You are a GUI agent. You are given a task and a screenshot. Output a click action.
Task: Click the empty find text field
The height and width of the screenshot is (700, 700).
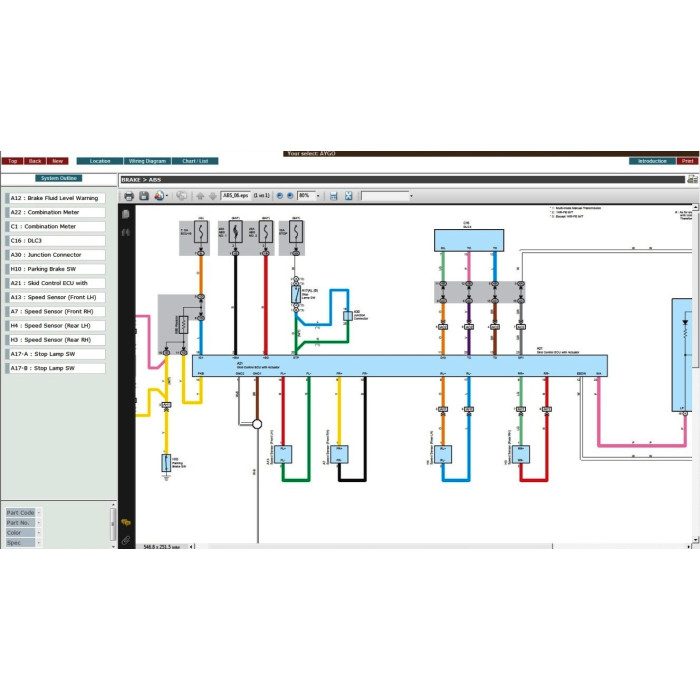click(385, 196)
